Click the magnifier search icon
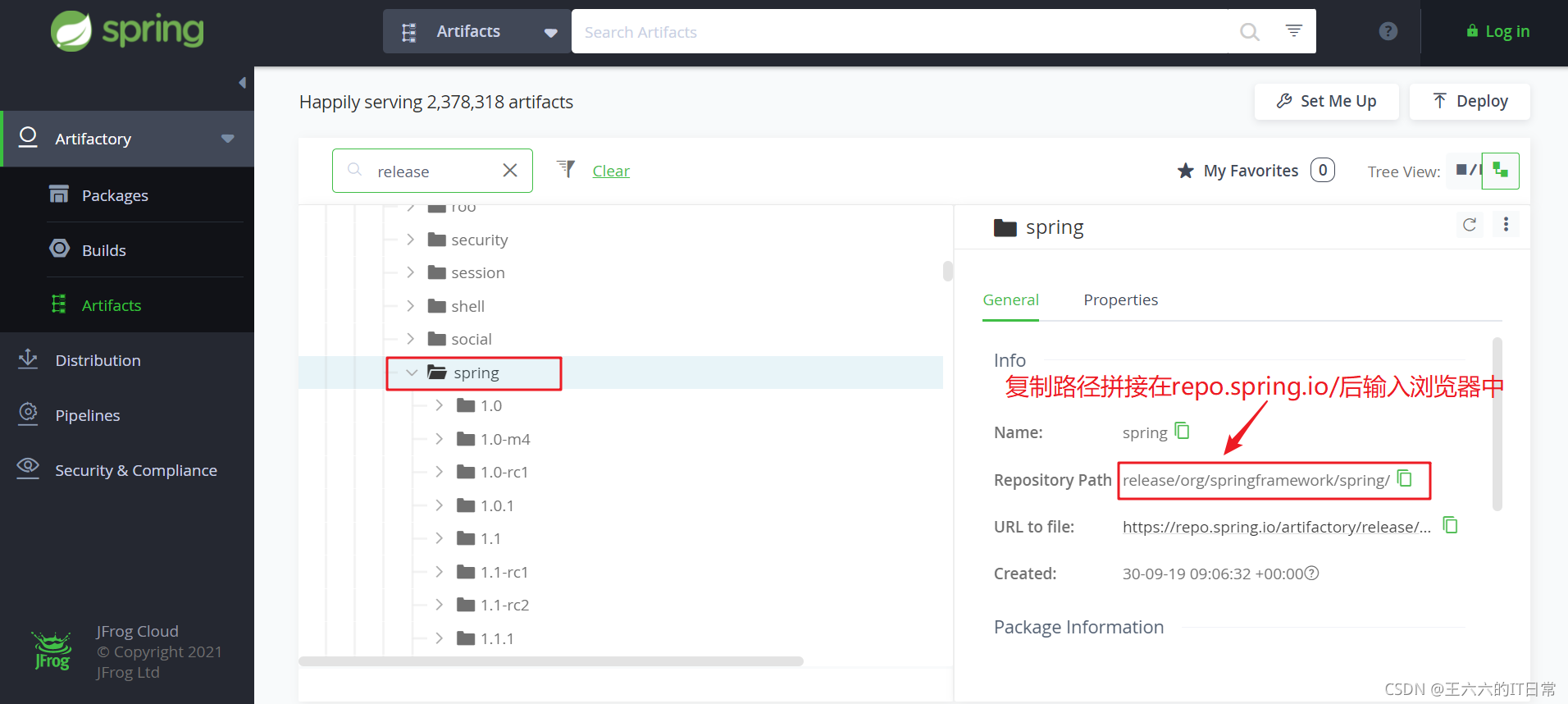Image resolution: width=1568 pixels, height=704 pixels. 1249,32
